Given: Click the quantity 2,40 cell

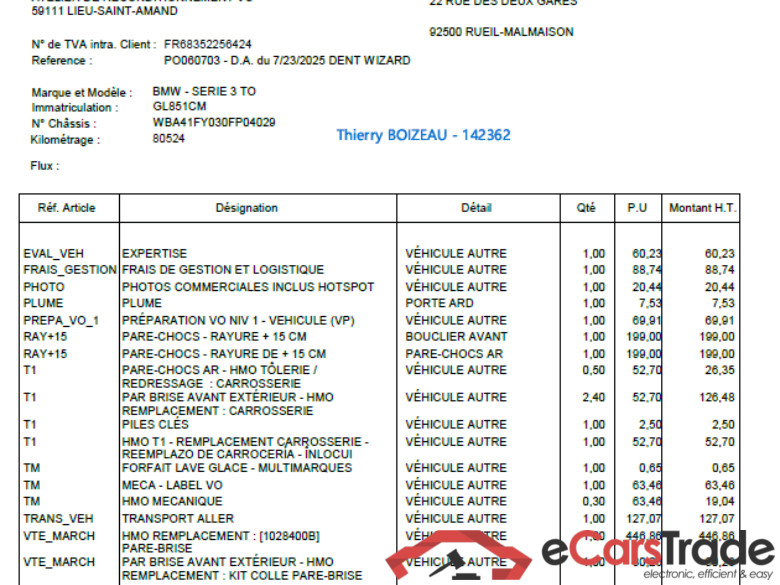Looking at the screenshot, I should click(x=594, y=397).
